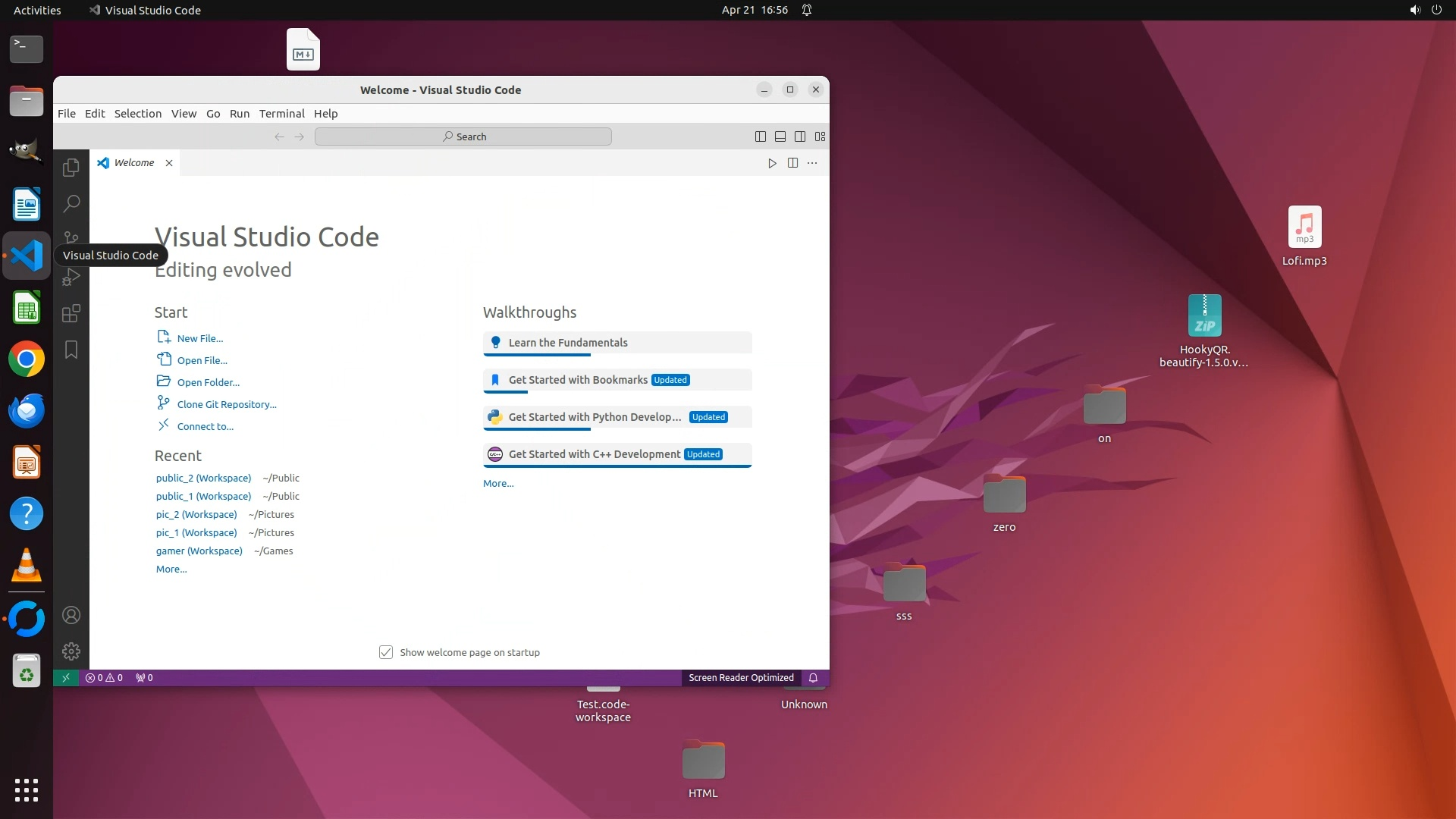Expand More recent workspaces
The height and width of the screenshot is (819, 1456).
click(171, 569)
